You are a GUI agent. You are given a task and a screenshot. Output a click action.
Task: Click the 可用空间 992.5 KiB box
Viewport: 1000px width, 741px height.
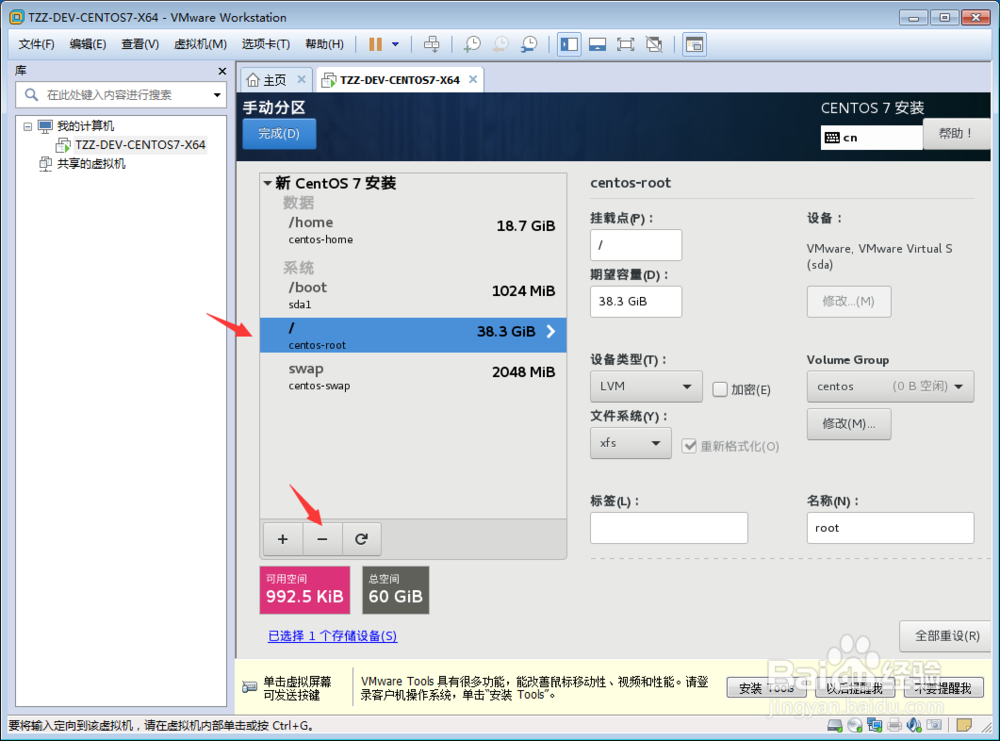[x=305, y=591]
